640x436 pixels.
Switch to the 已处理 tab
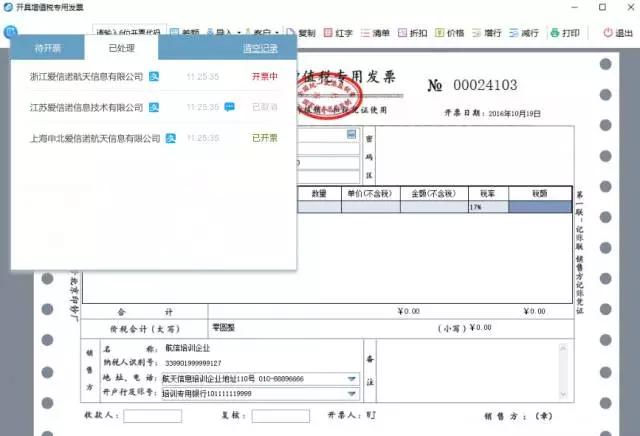pos(121,48)
